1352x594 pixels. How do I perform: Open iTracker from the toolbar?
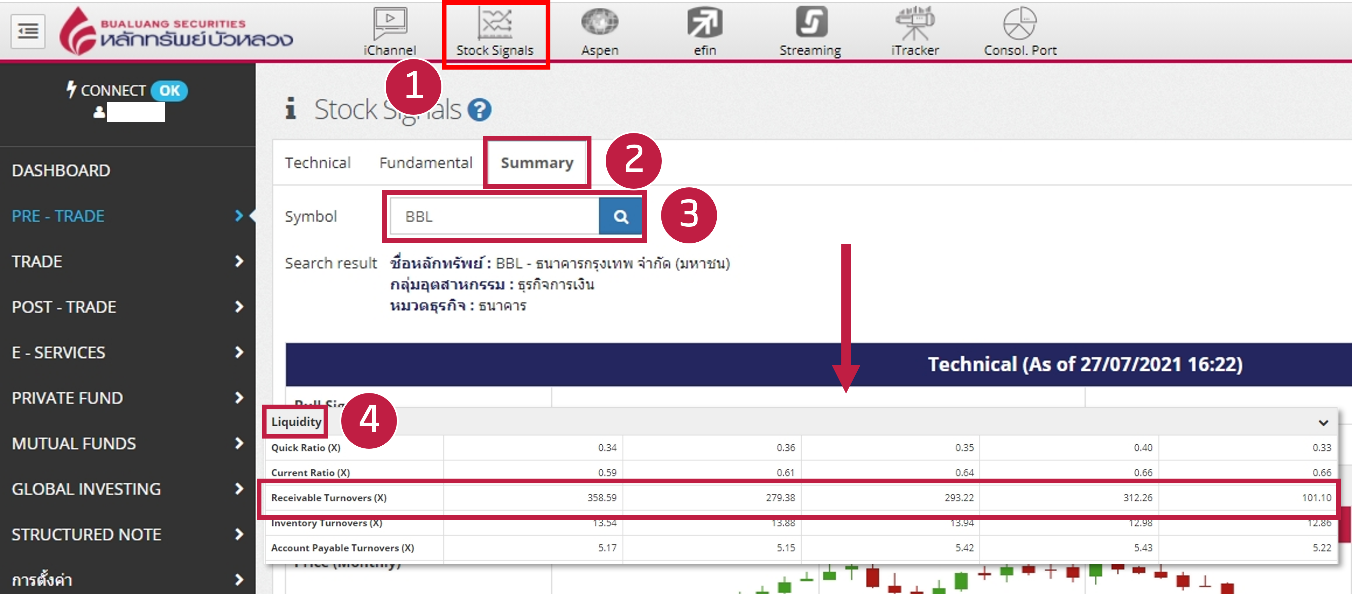[915, 30]
